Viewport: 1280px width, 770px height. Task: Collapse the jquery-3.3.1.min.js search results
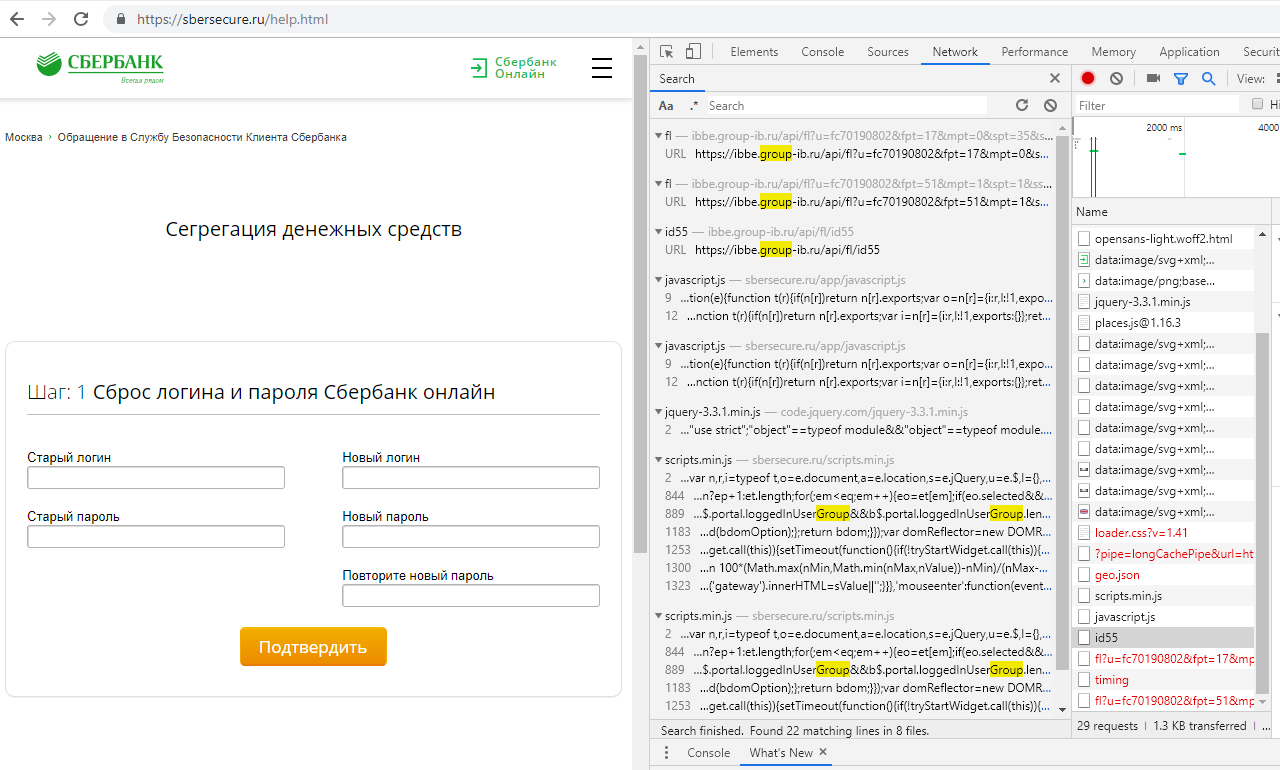point(658,412)
